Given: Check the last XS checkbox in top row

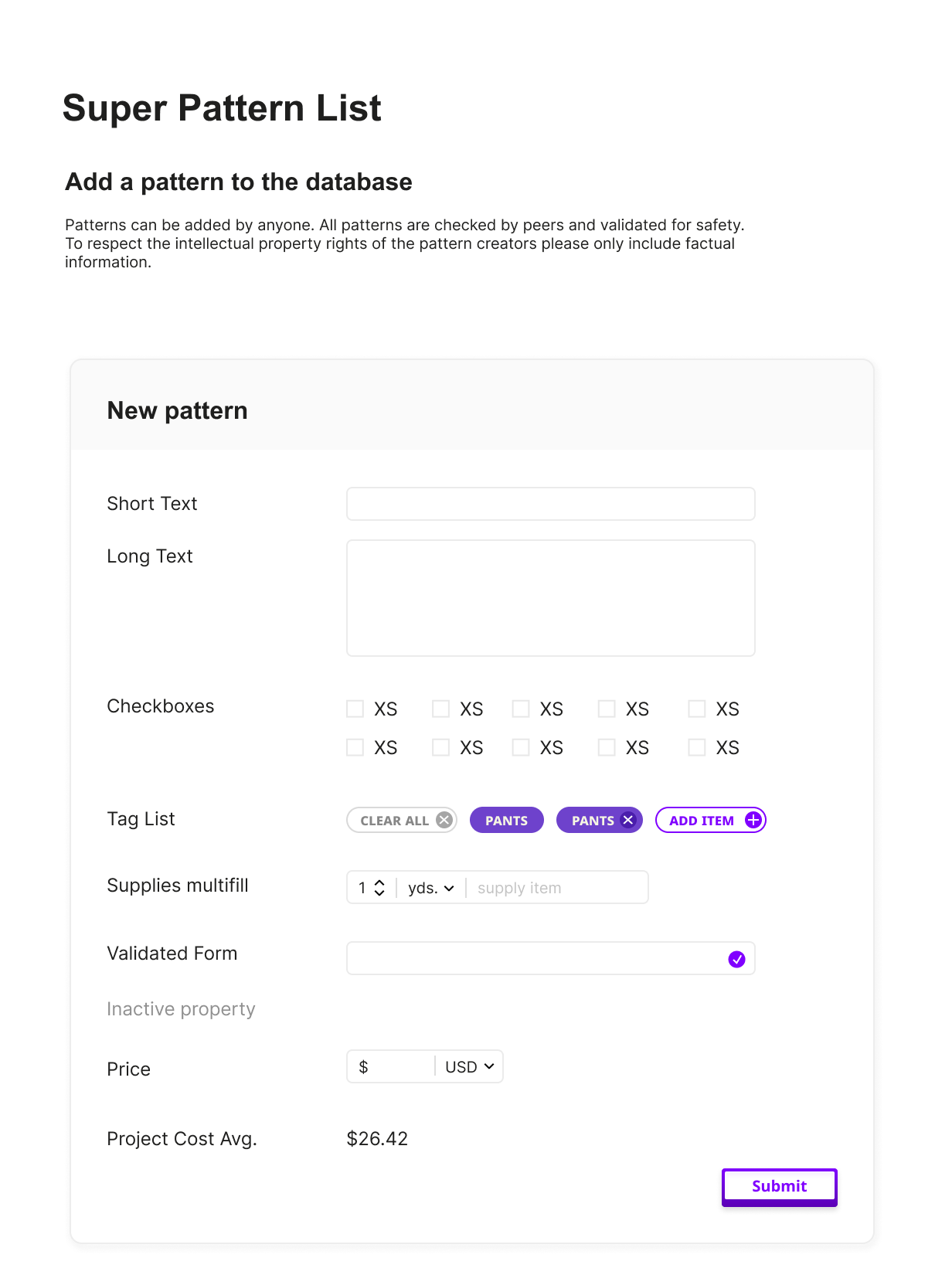Looking at the screenshot, I should coord(697,709).
